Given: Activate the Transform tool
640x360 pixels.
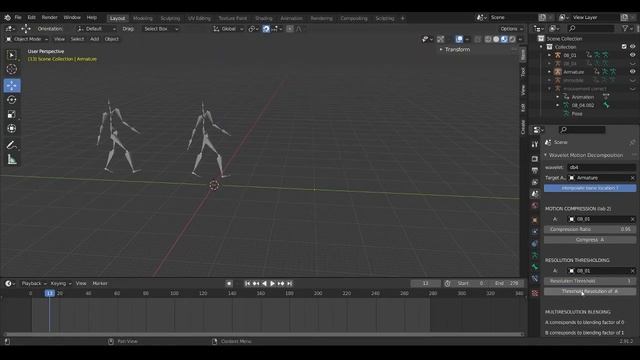Looking at the screenshot, I should pyautogui.click(x=12, y=129).
